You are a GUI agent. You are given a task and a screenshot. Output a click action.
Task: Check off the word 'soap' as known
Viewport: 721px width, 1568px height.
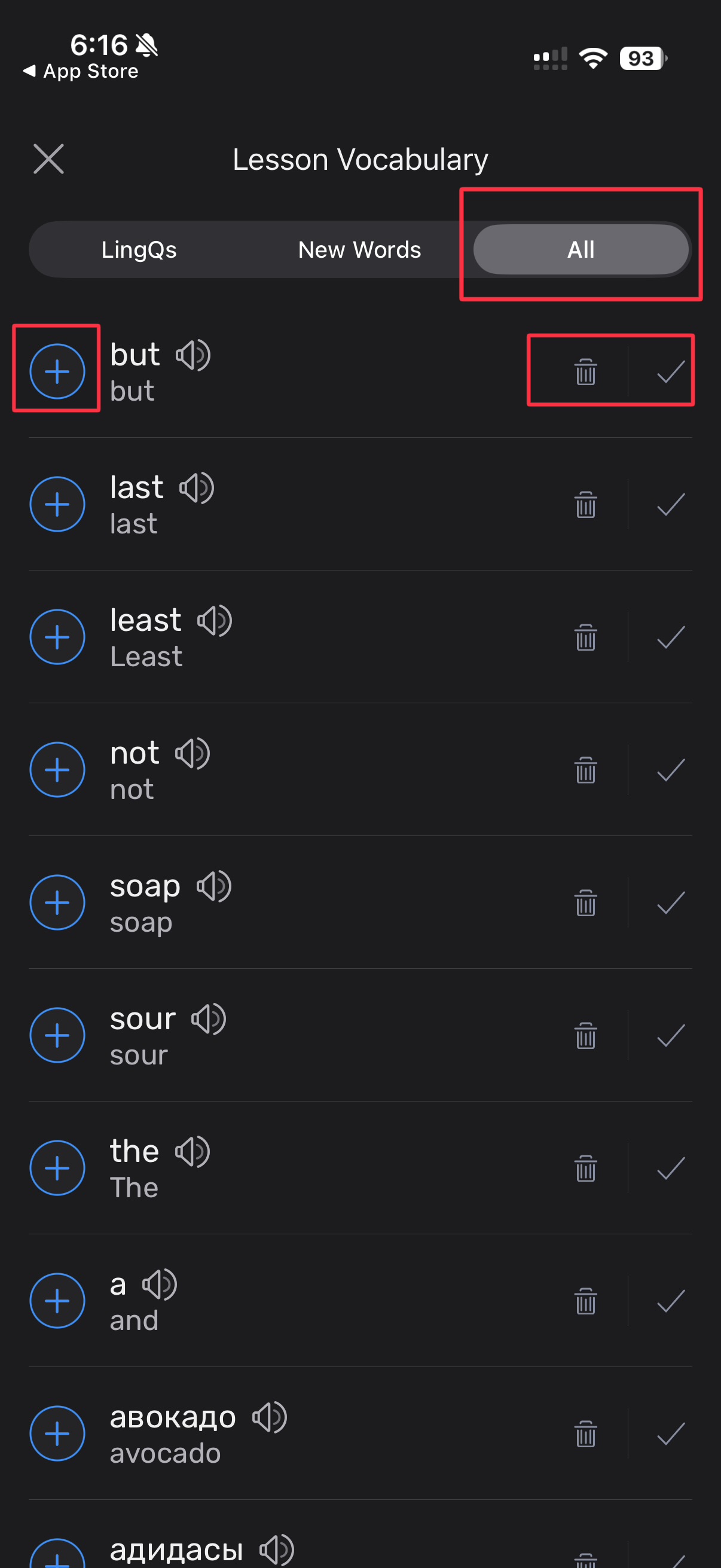pos(671,902)
